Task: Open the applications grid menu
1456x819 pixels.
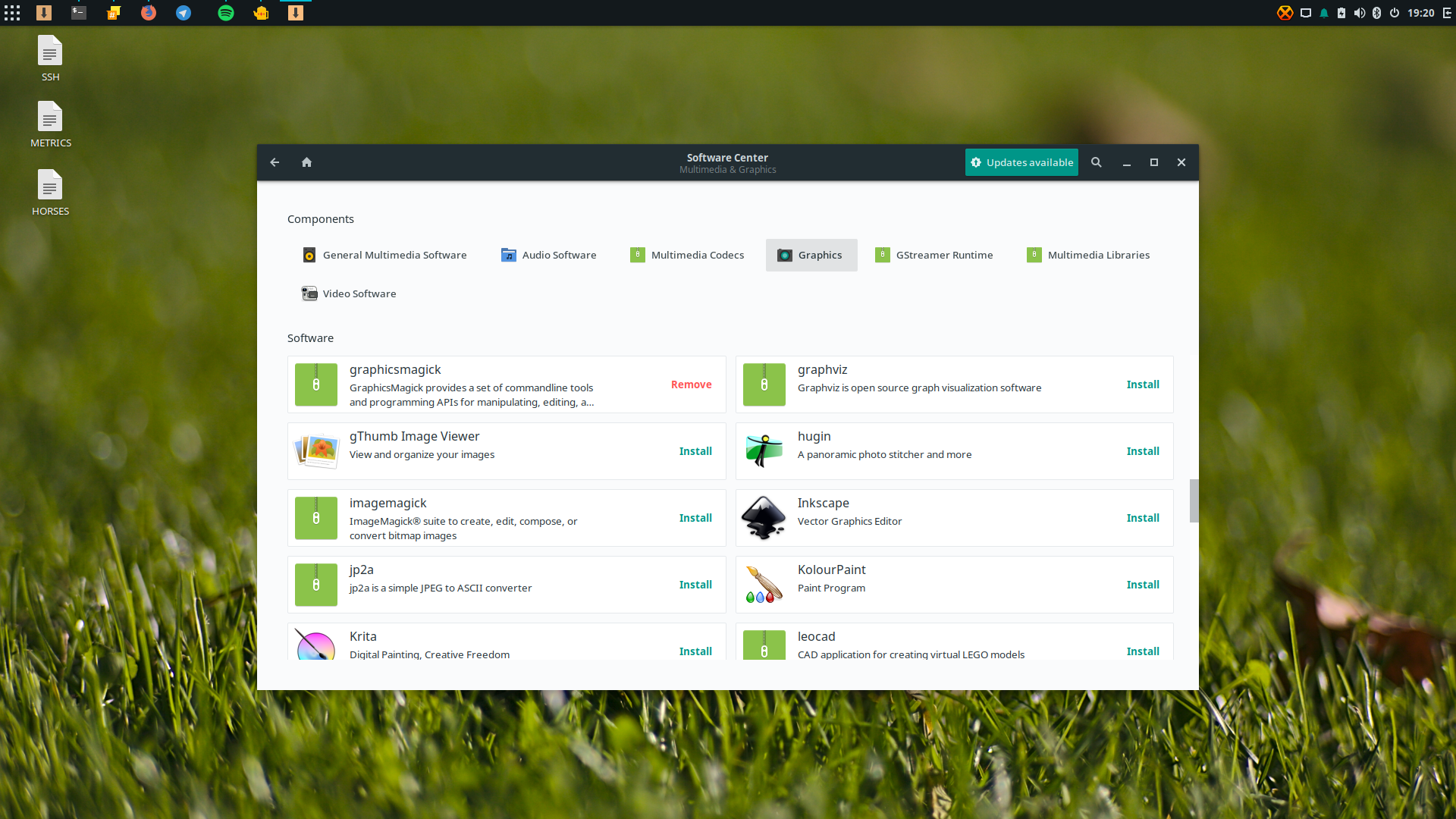Action: tap(12, 13)
